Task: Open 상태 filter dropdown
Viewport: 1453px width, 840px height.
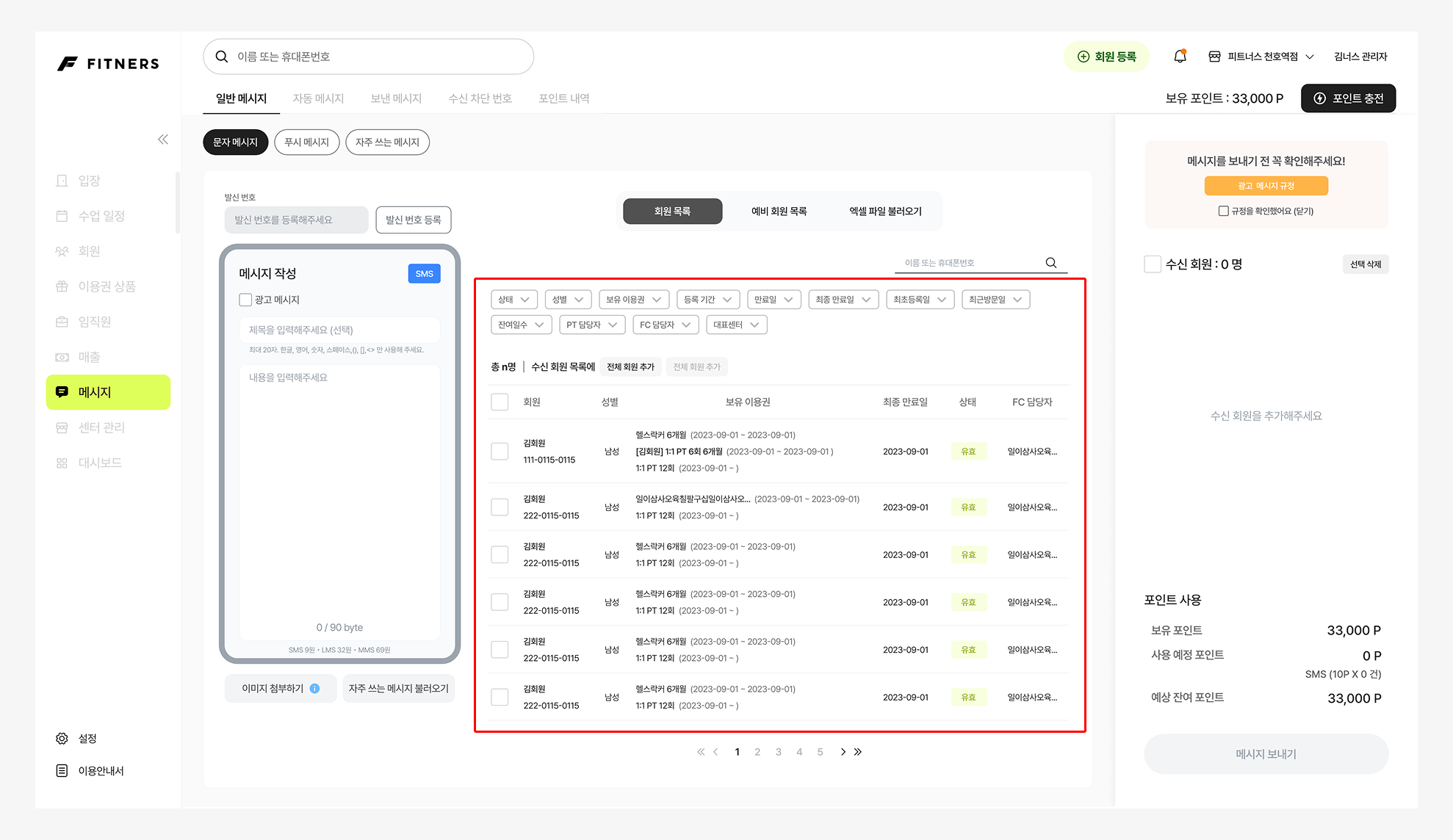Action: click(x=513, y=300)
